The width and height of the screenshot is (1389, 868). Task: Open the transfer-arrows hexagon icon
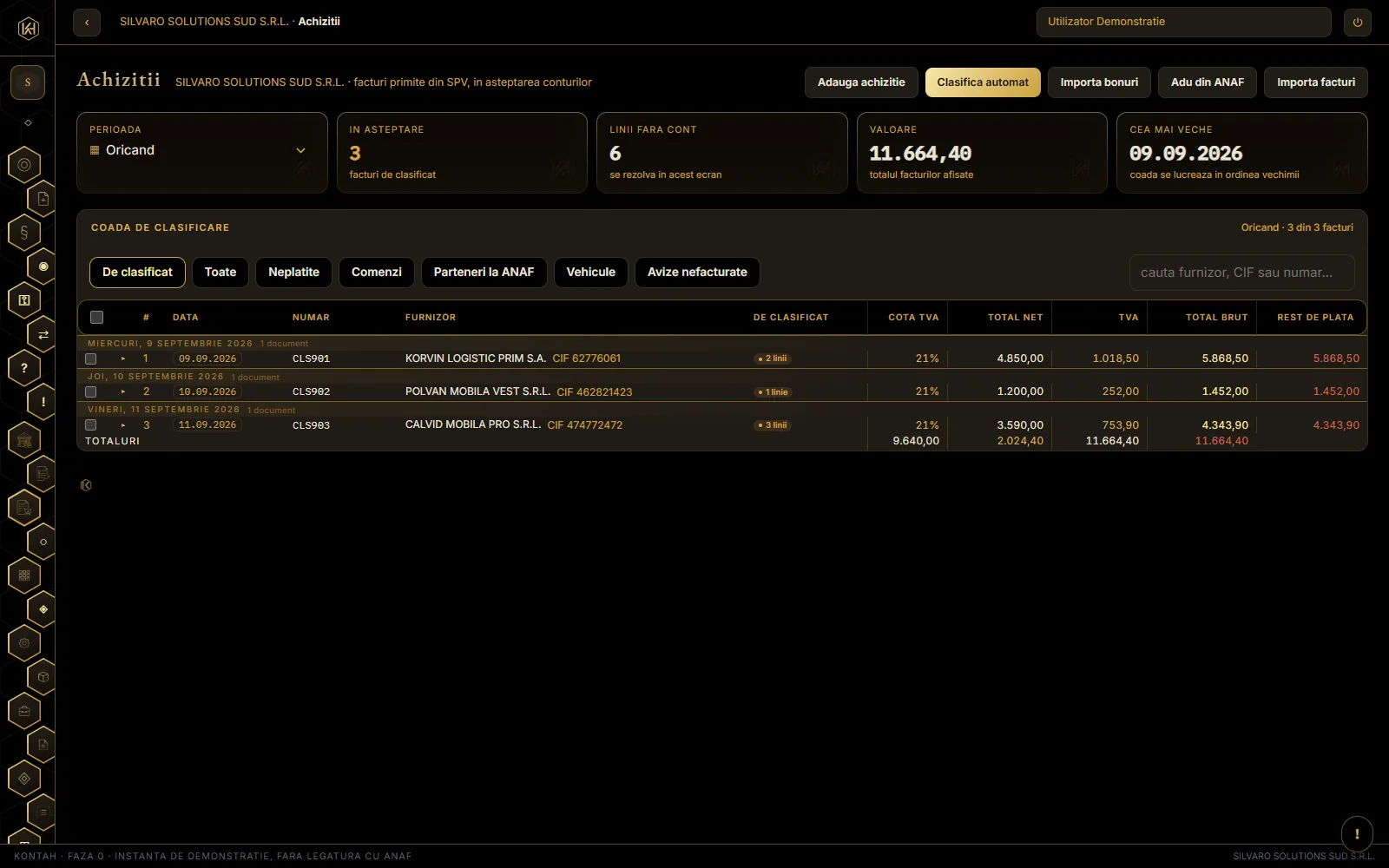(43, 334)
